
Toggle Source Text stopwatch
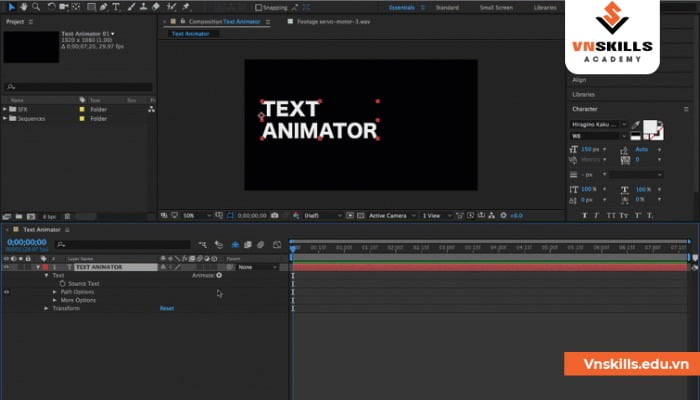(x=62, y=284)
